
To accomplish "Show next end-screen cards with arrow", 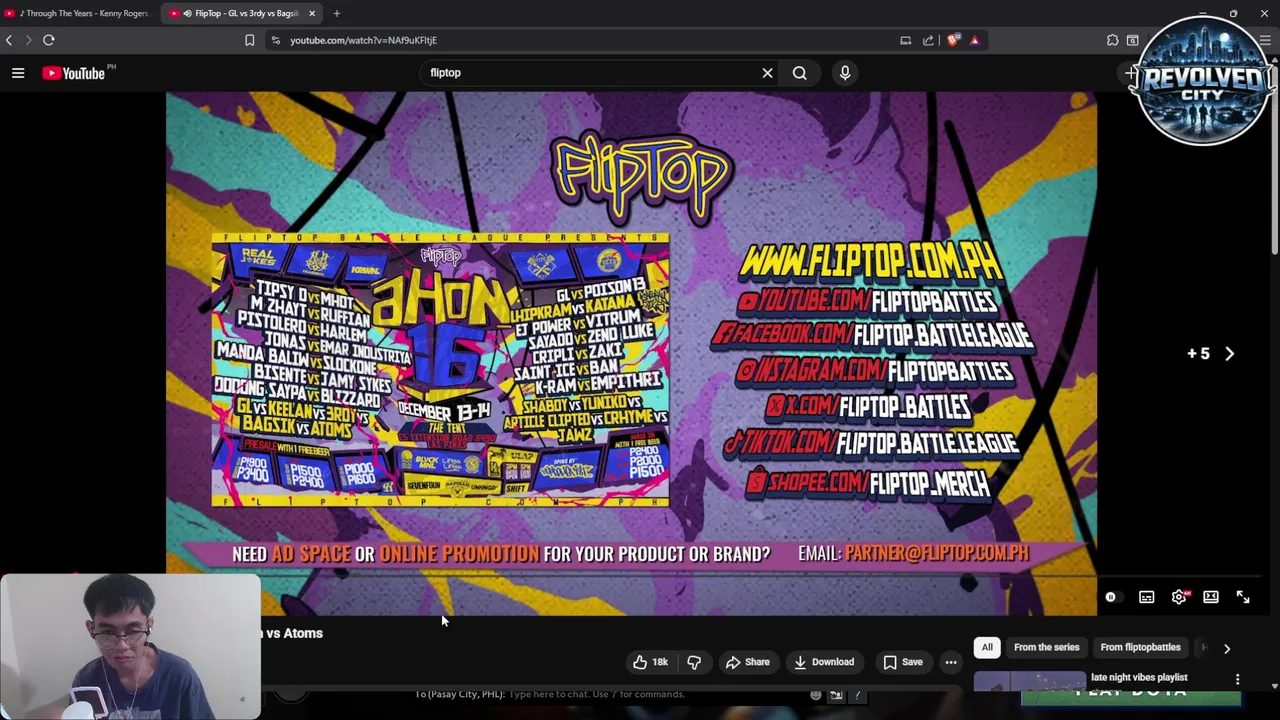I will tap(1229, 354).
